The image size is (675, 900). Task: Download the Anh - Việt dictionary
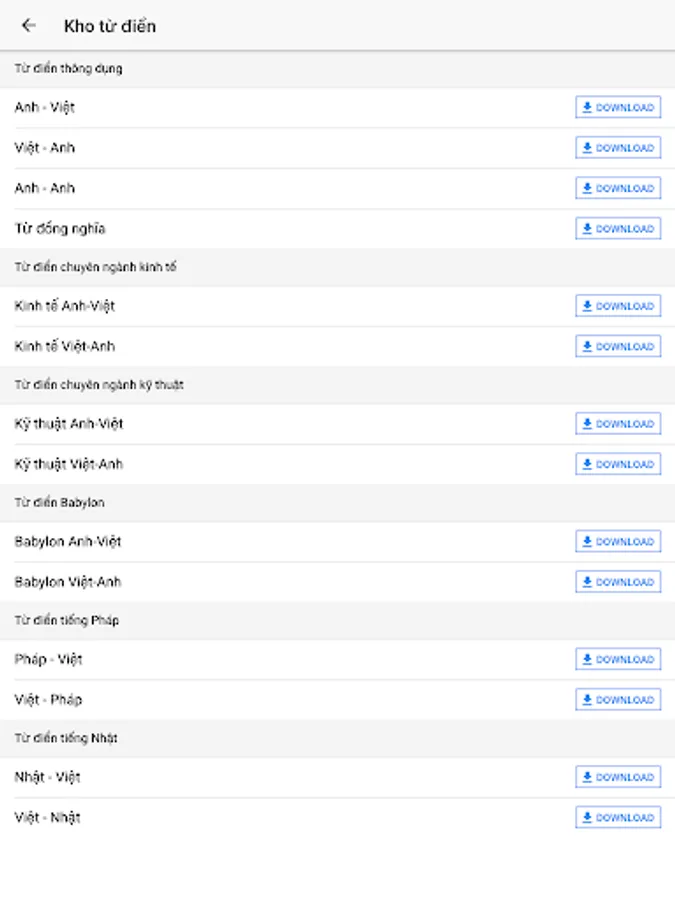(618, 108)
